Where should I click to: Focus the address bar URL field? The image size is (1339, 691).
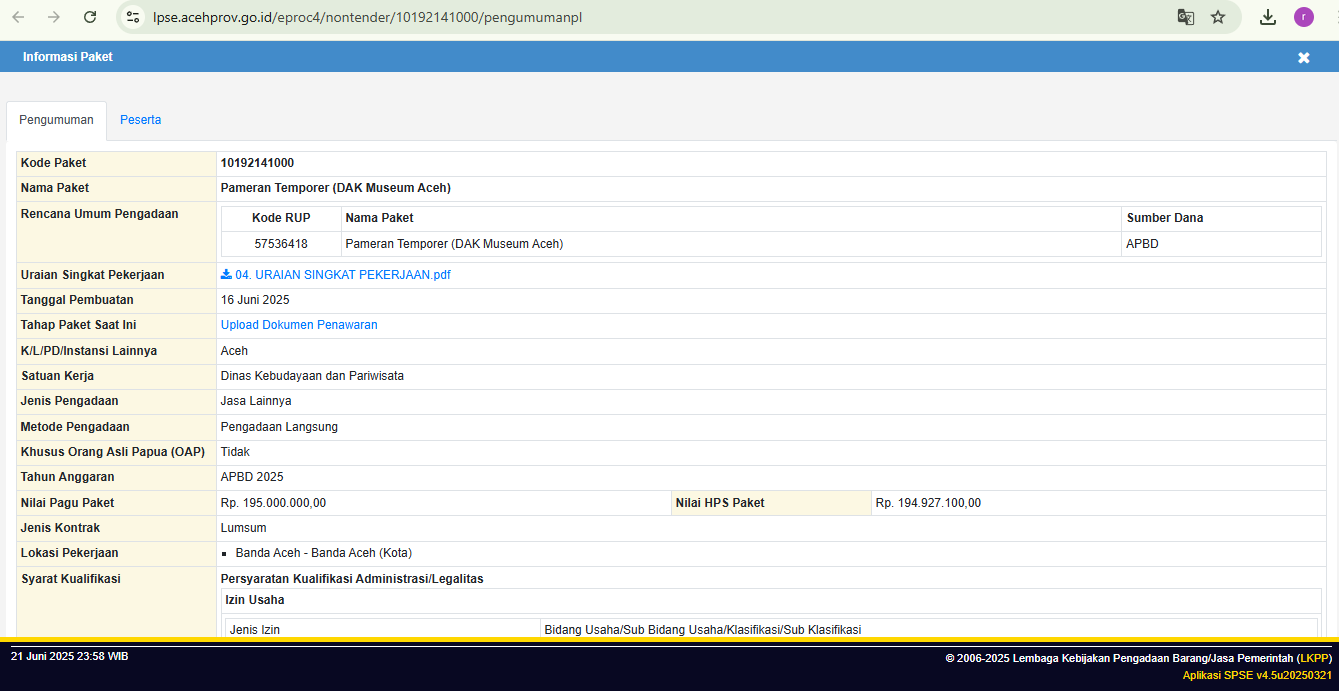click(600, 17)
